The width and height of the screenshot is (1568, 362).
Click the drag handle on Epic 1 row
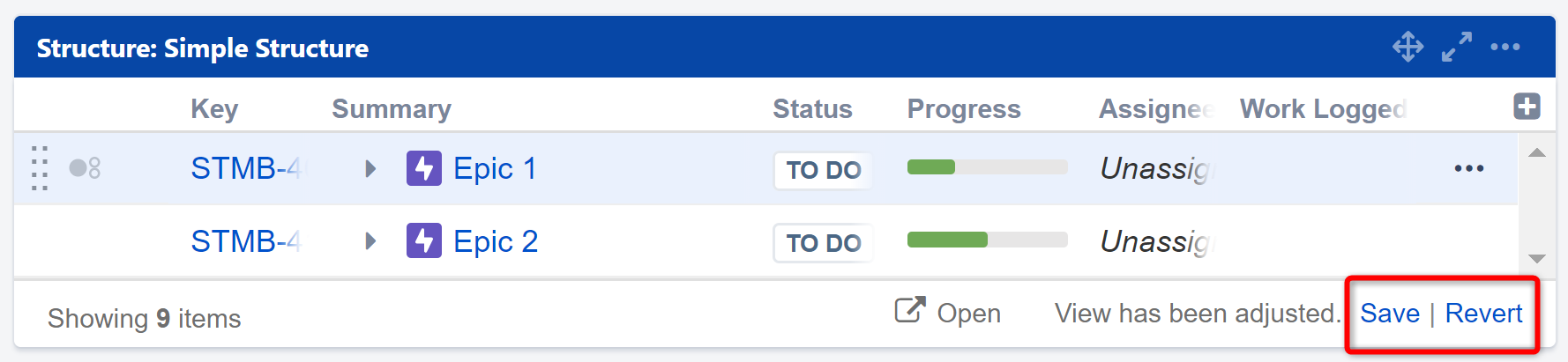coord(40,168)
